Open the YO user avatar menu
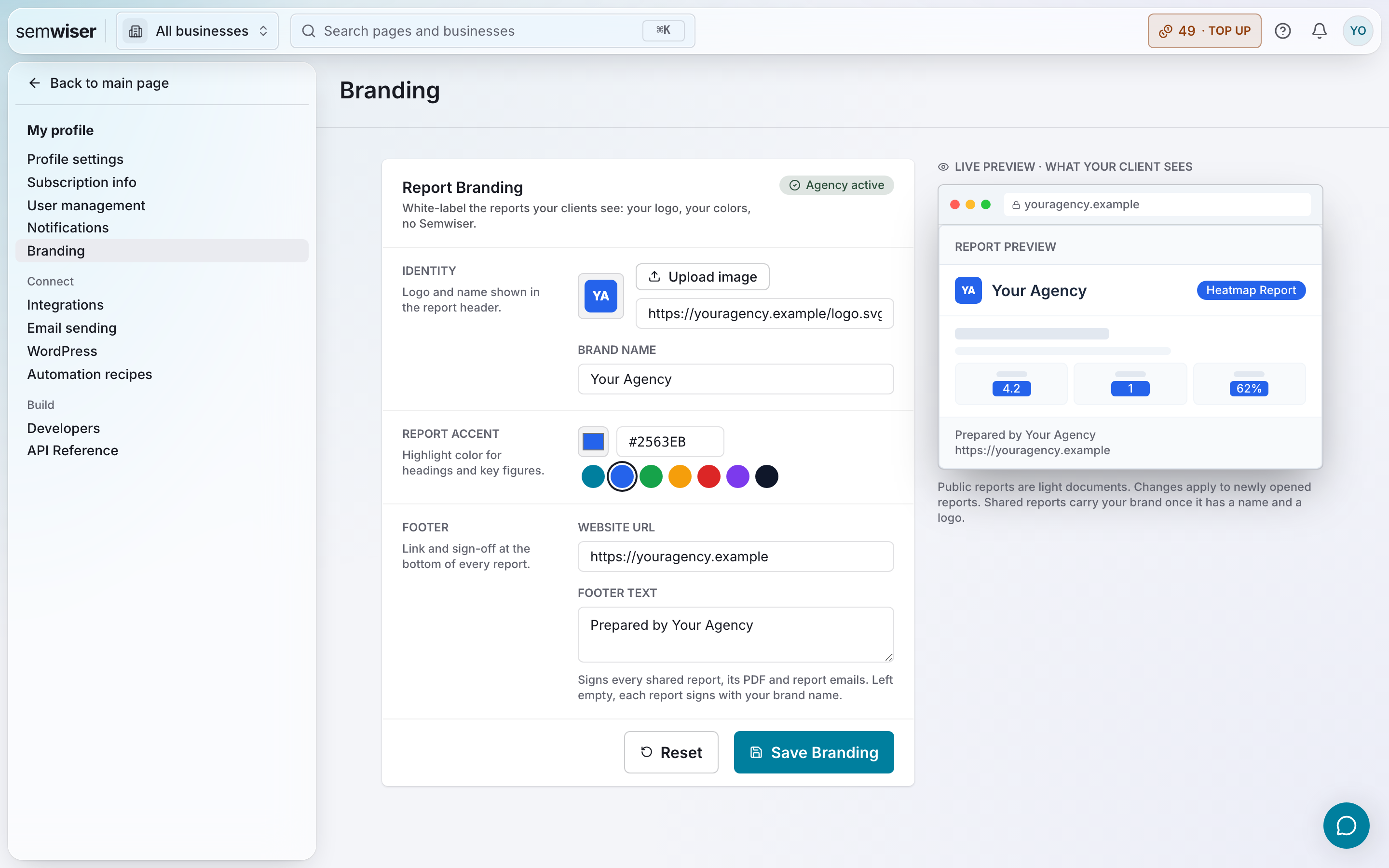 (x=1358, y=31)
